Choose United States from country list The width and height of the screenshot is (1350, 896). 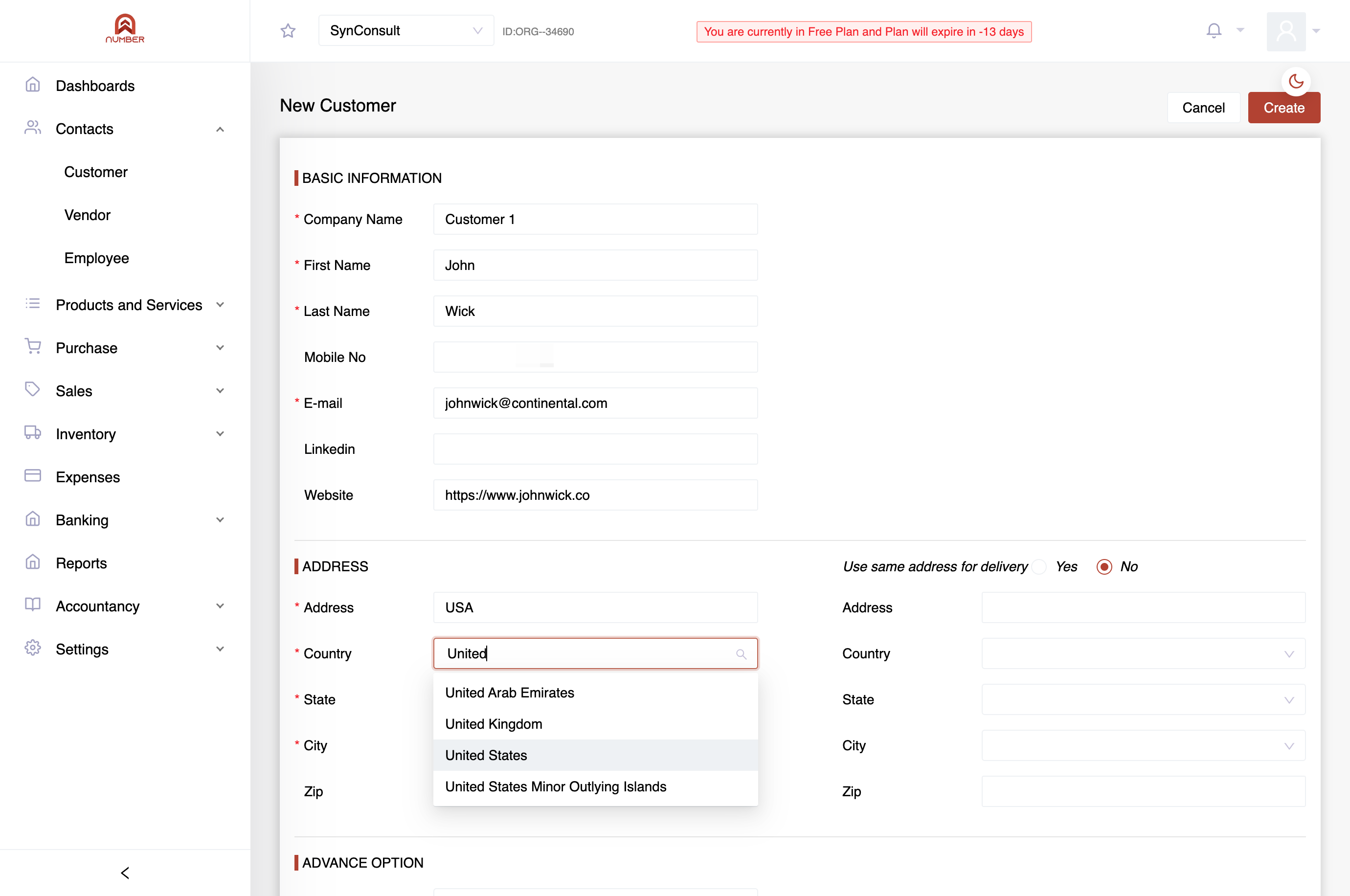(x=595, y=755)
